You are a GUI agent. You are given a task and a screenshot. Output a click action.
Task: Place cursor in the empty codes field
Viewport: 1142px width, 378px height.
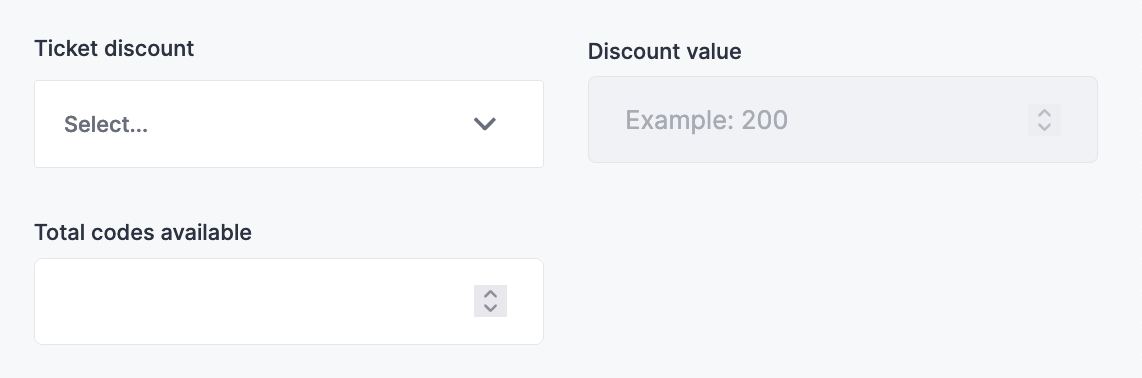click(288, 301)
